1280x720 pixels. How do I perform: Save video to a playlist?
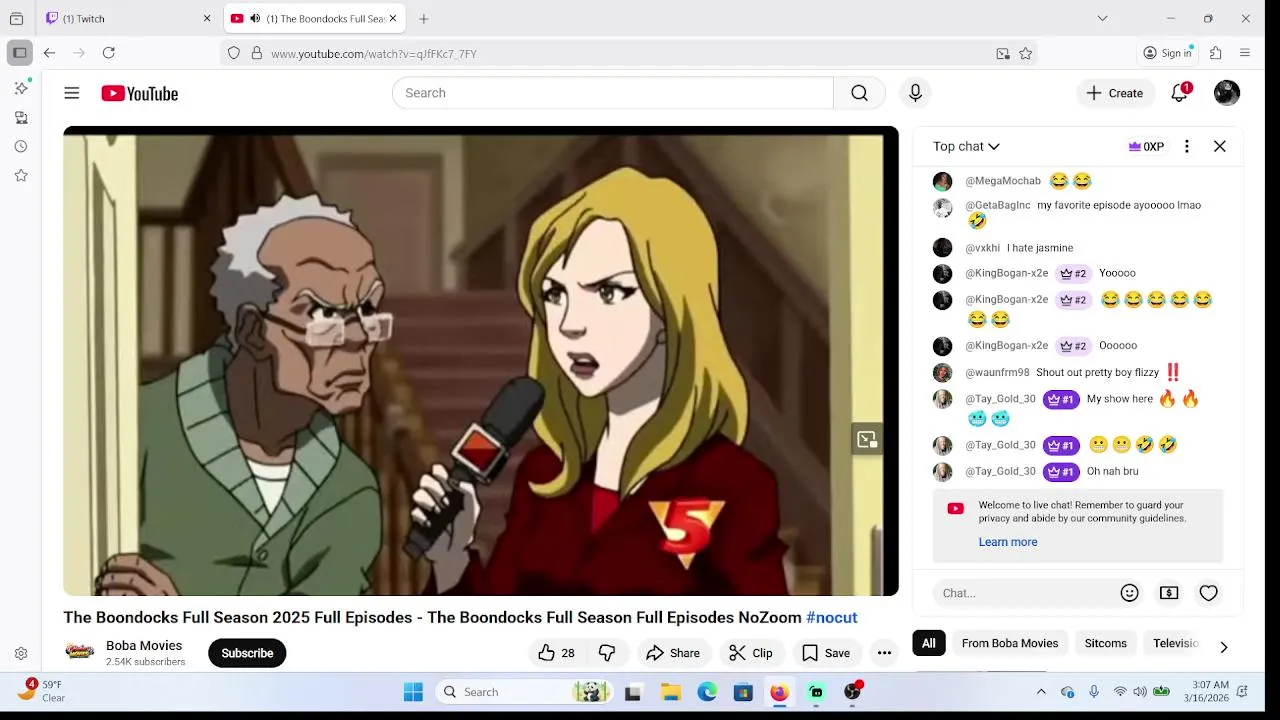pos(826,653)
